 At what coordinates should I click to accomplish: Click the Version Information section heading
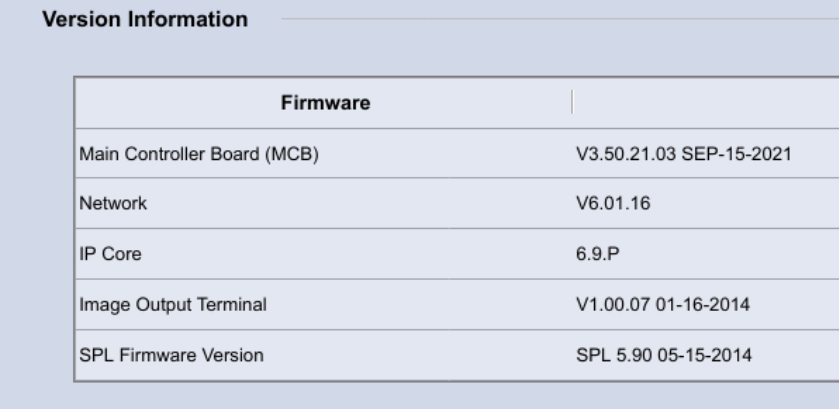click(142, 19)
